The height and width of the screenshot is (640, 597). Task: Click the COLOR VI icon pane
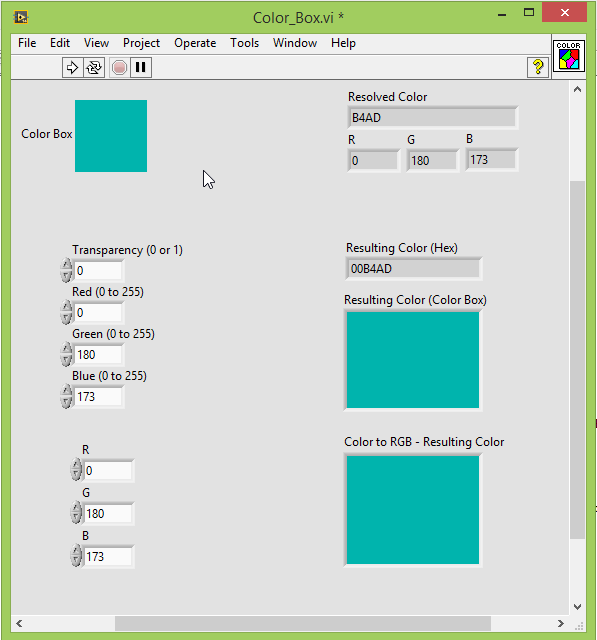pos(569,56)
